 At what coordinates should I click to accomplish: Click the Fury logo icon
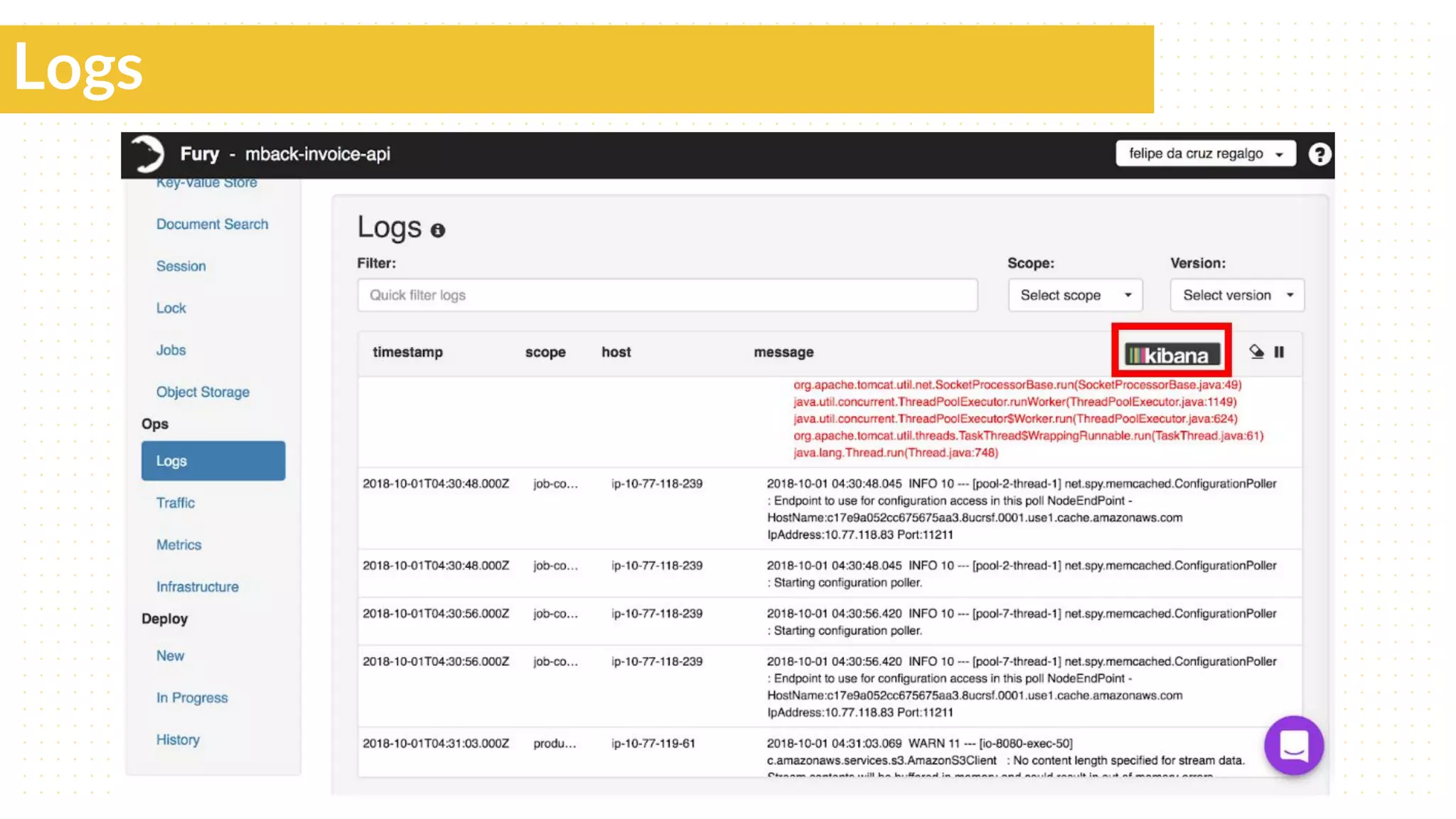click(147, 154)
